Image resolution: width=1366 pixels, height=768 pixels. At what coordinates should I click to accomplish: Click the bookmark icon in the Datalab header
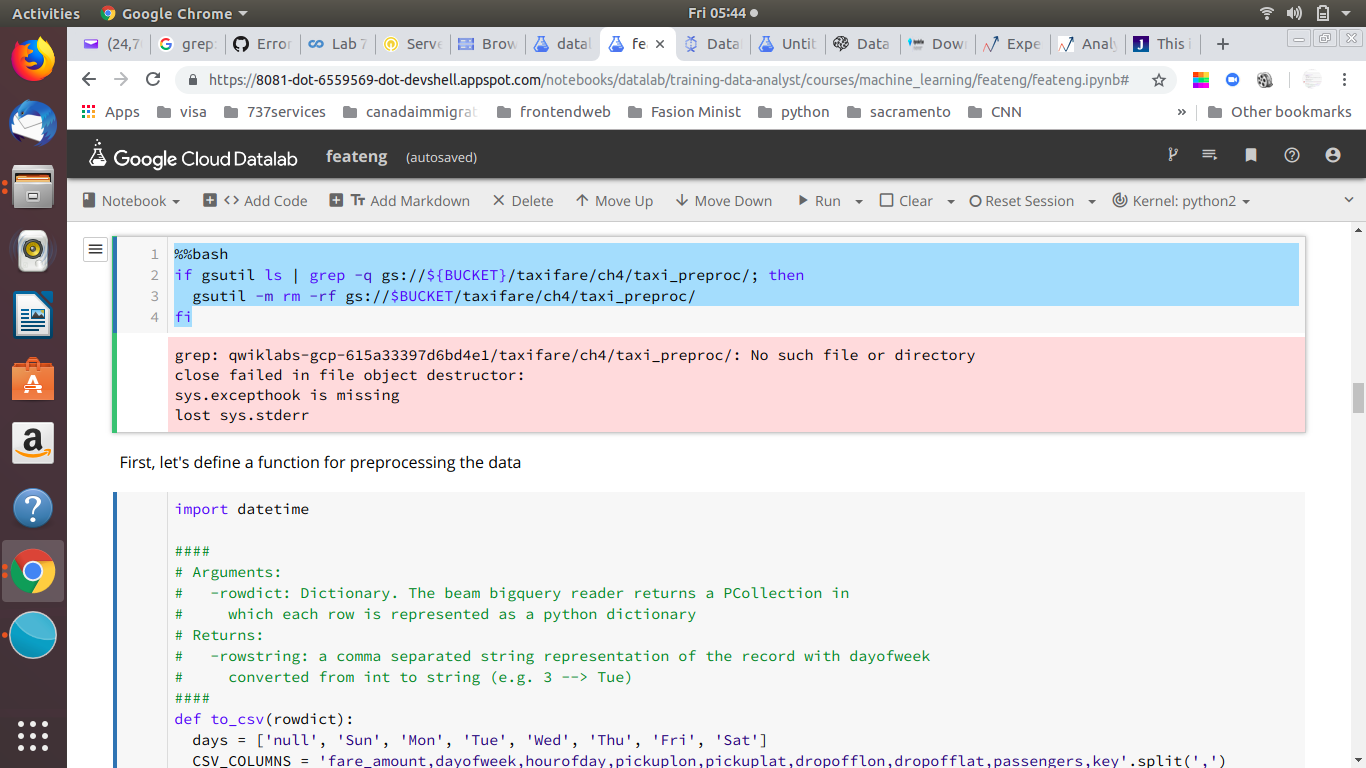pyautogui.click(x=1251, y=155)
